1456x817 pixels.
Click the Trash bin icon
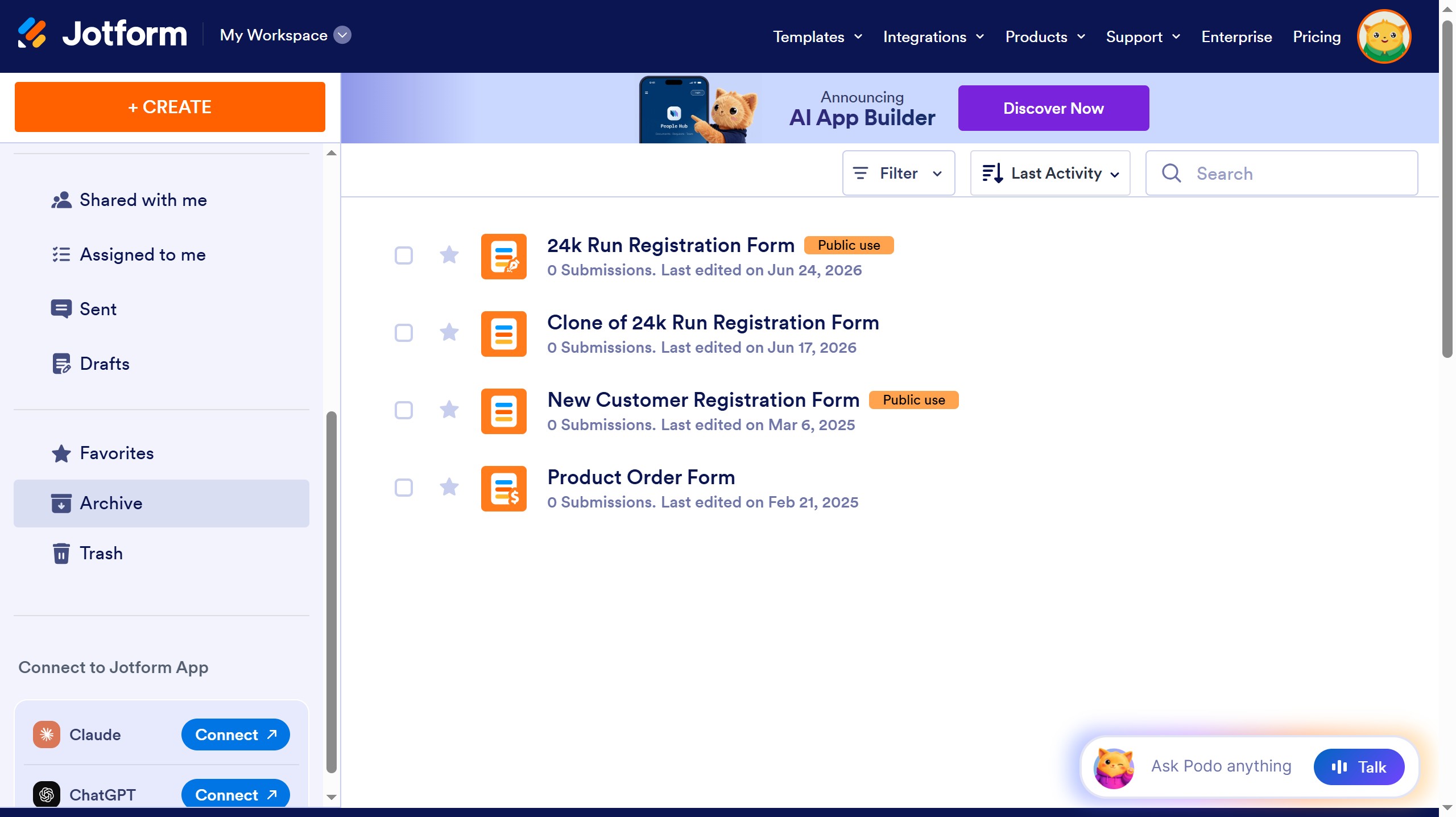tap(61, 554)
